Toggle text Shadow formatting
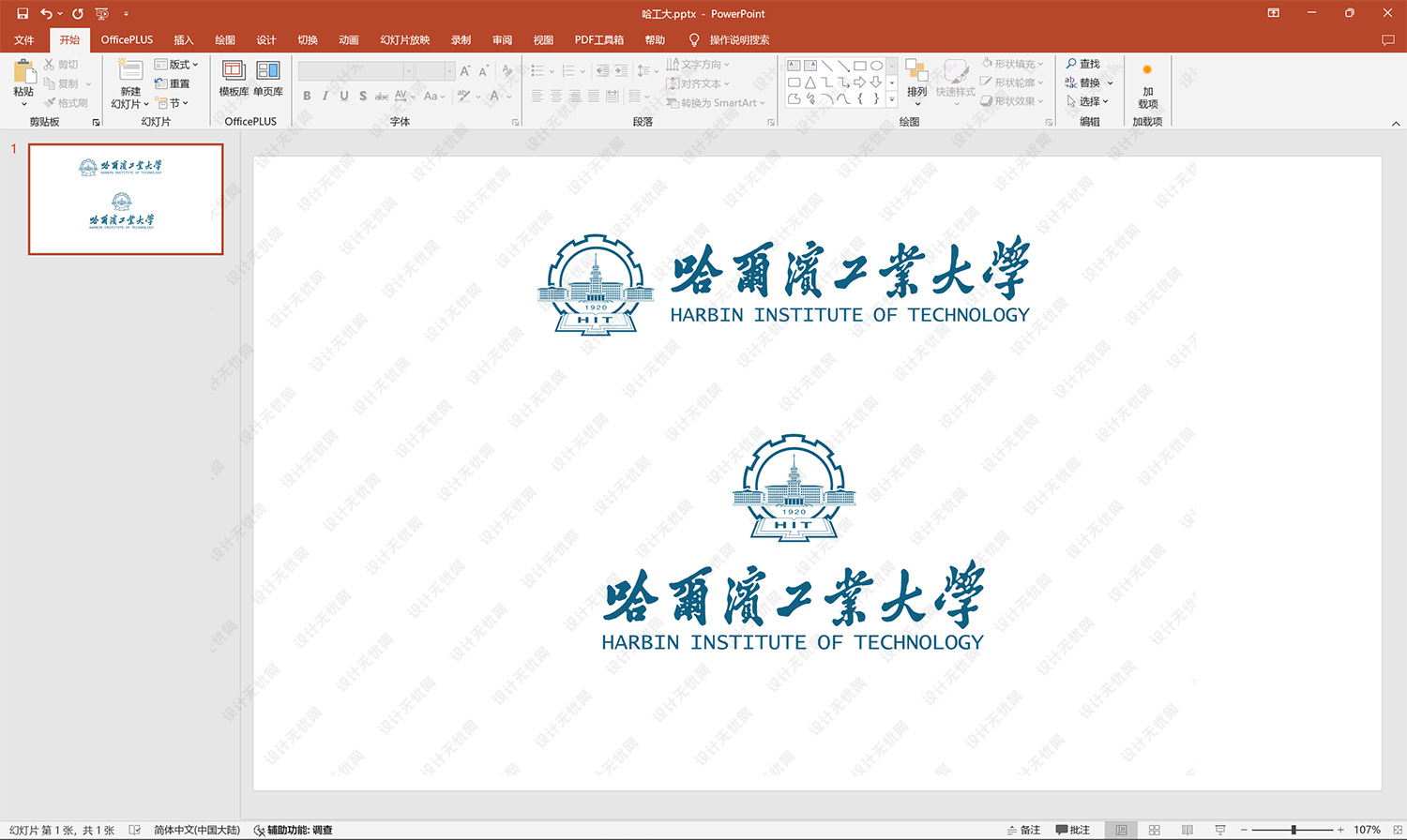 coord(363,96)
